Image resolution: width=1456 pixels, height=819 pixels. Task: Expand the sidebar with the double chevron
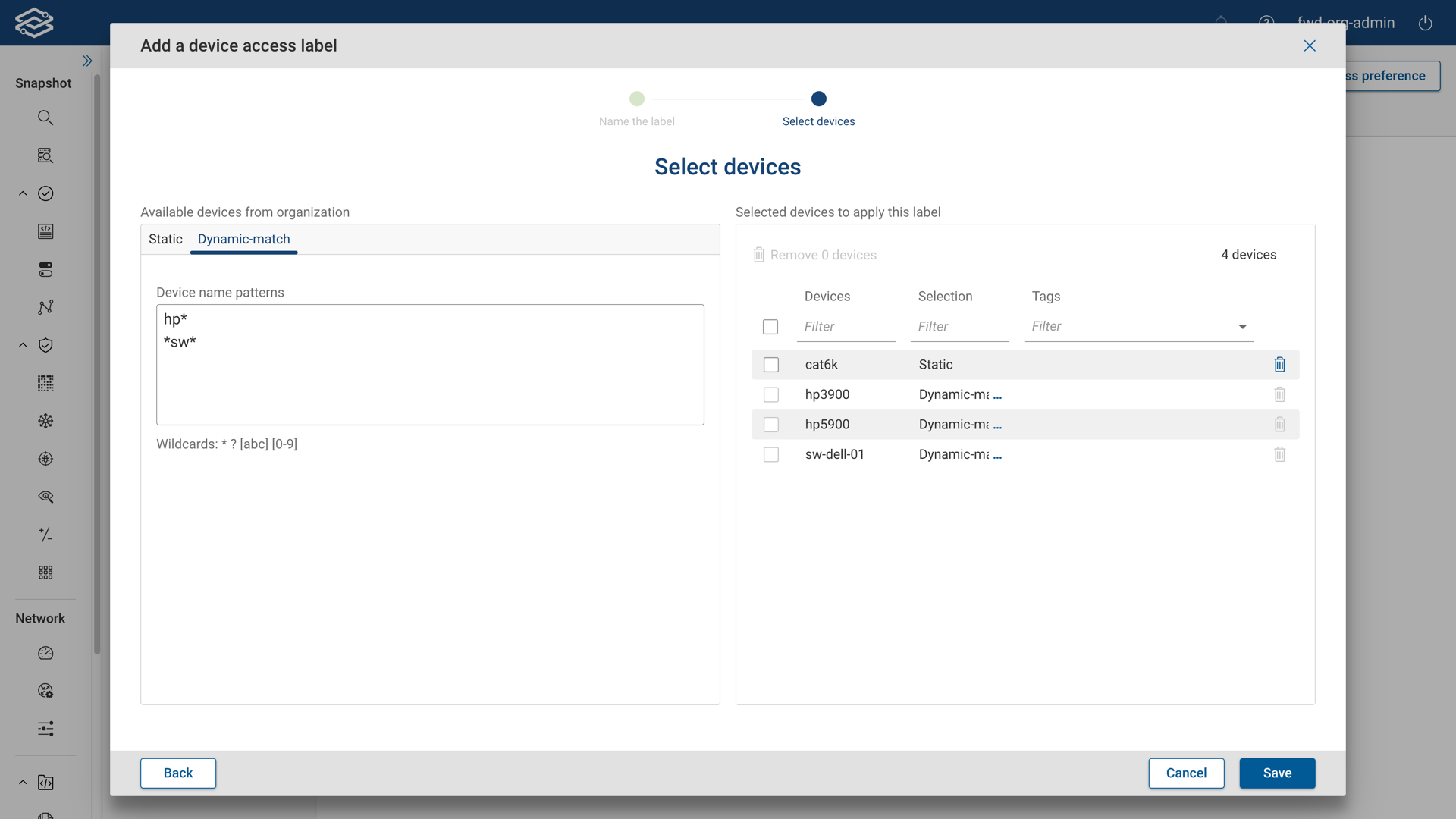pos(87,61)
